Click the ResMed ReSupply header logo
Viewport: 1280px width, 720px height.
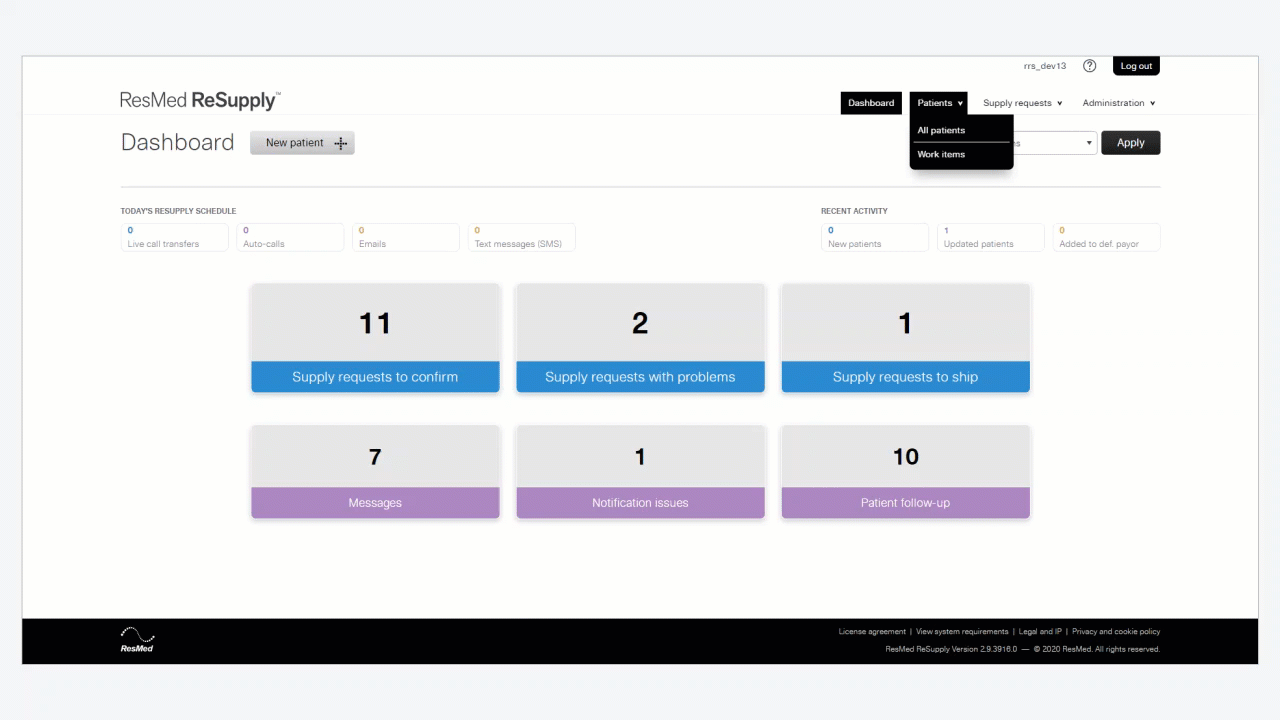[x=200, y=101]
